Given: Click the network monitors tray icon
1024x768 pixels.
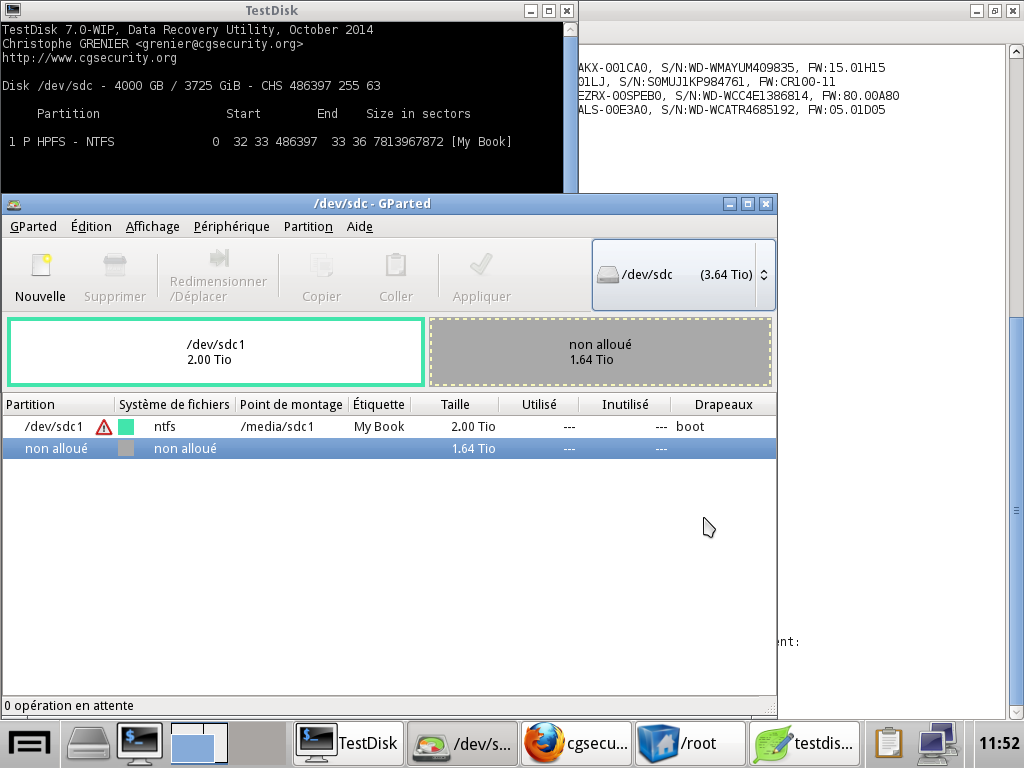Looking at the screenshot, I should [x=937, y=743].
